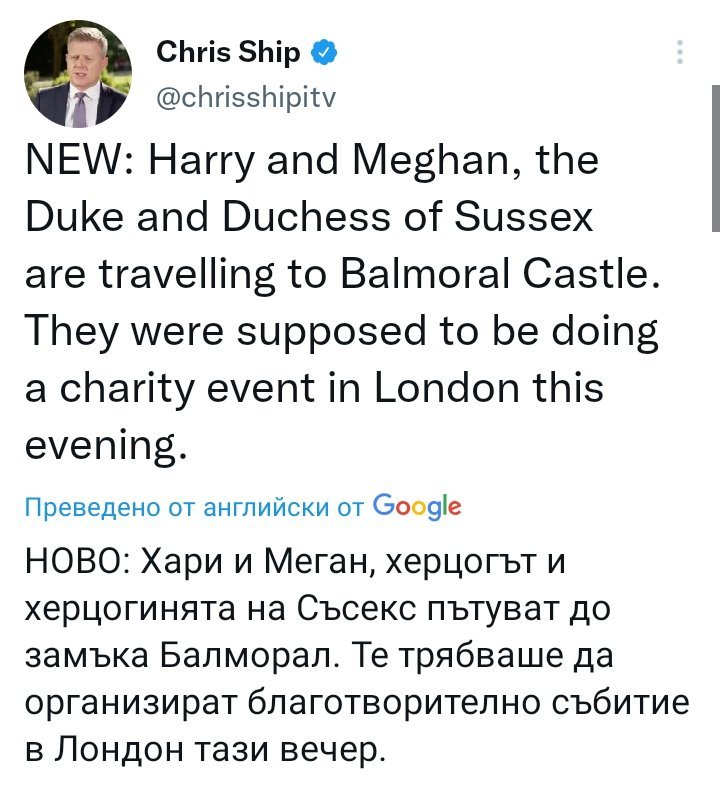Click the blue verified badge

tap(324, 52)
